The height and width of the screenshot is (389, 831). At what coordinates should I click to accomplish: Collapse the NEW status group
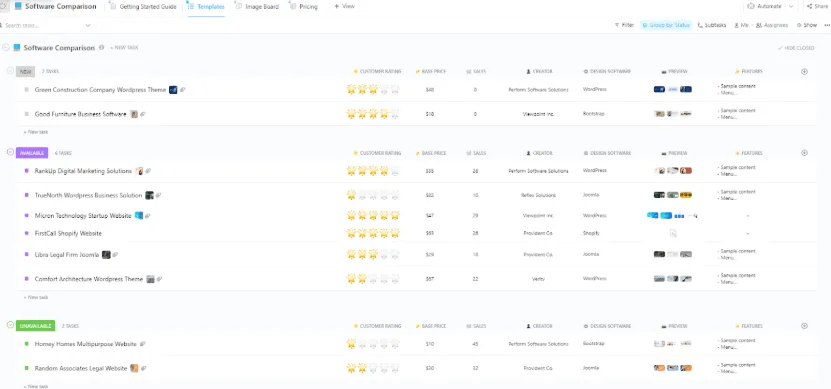pyautogui.click(x=10, y=70)
